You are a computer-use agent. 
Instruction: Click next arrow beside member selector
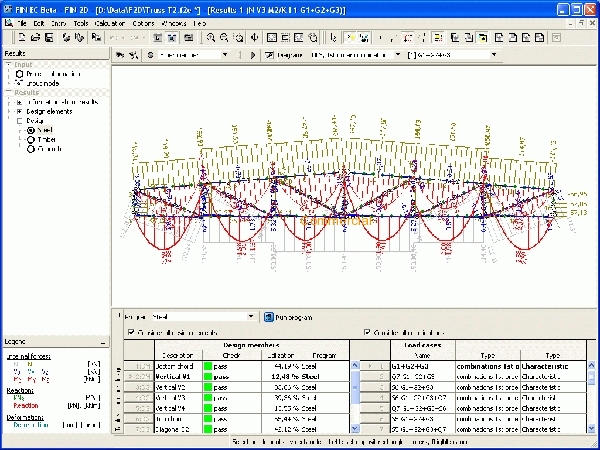[x=254, y=55]
